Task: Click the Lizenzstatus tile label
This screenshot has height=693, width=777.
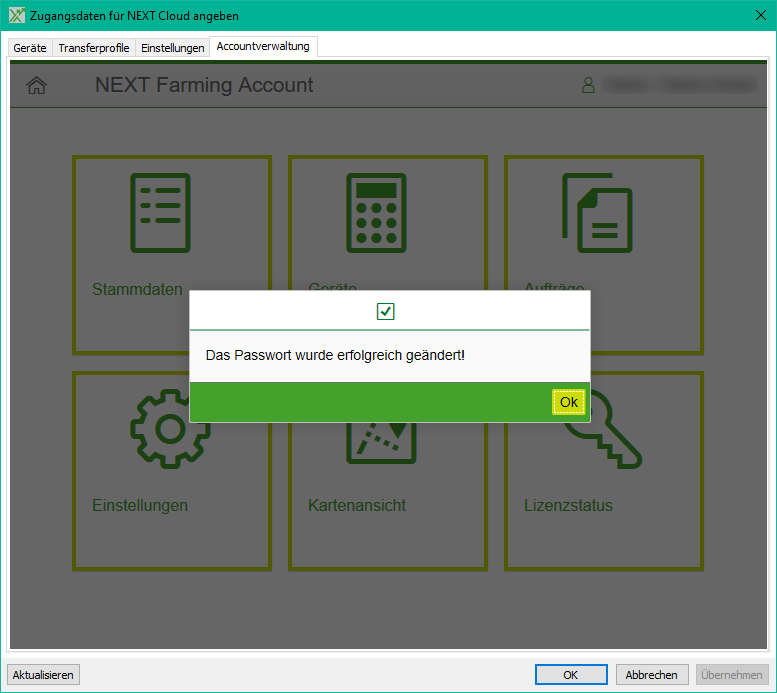Action: point(568,506)
